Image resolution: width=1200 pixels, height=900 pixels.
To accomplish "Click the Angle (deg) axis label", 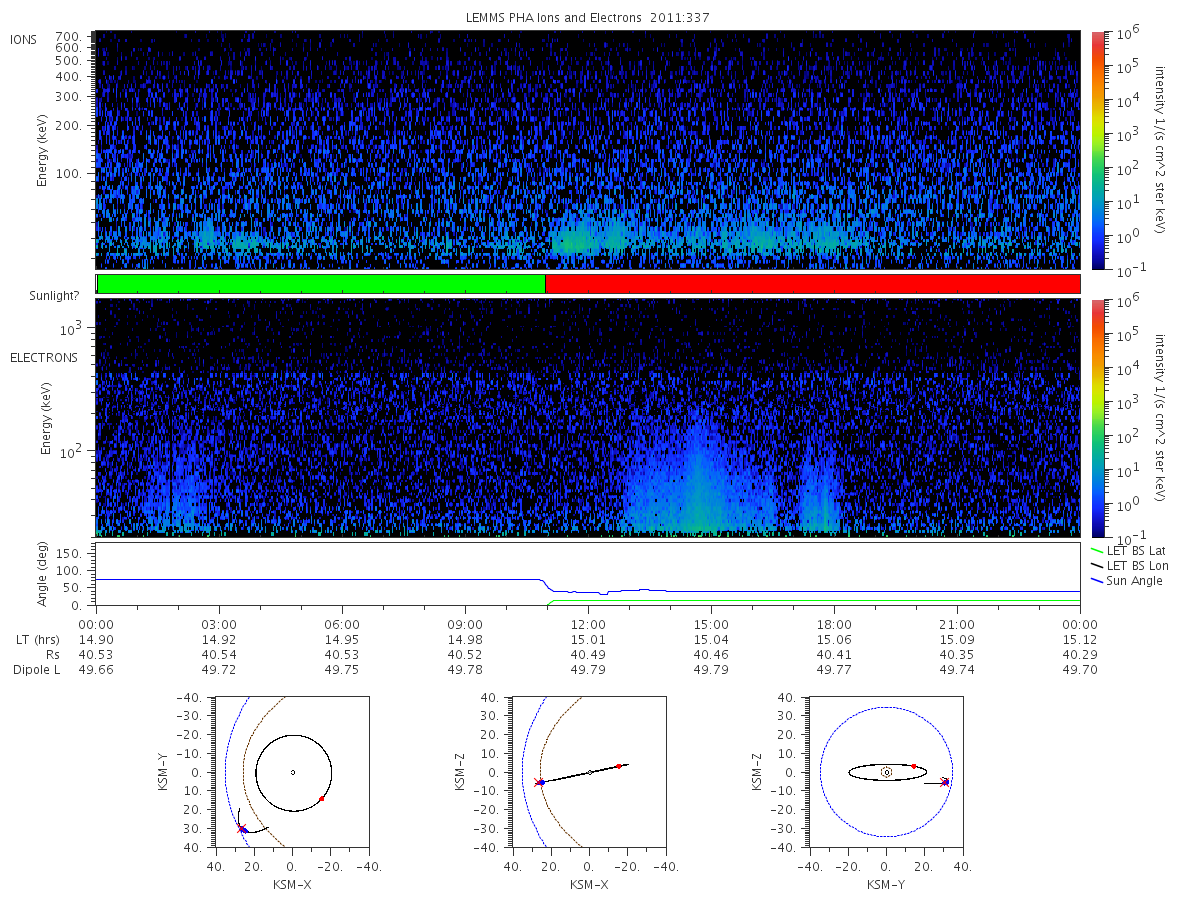I will click(46, 578).
